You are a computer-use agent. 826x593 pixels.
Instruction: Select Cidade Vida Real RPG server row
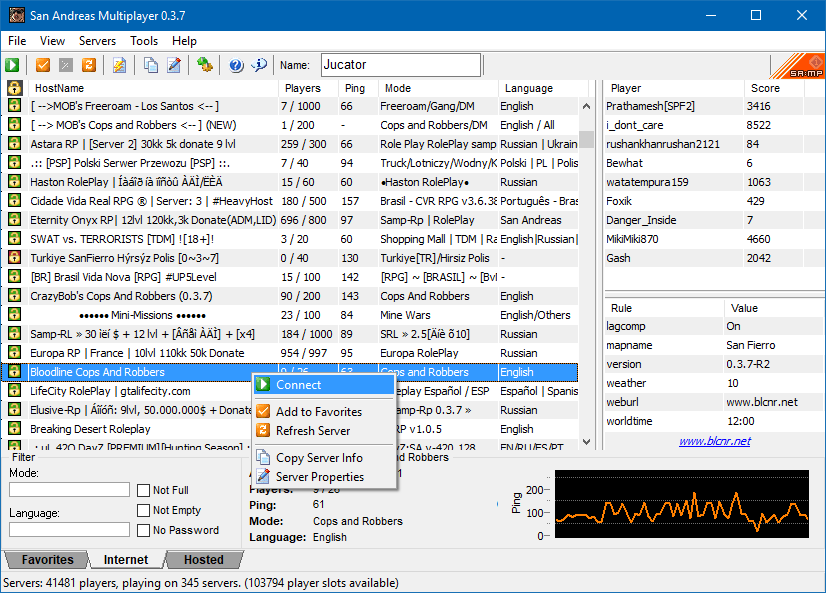tap(289, 201)
